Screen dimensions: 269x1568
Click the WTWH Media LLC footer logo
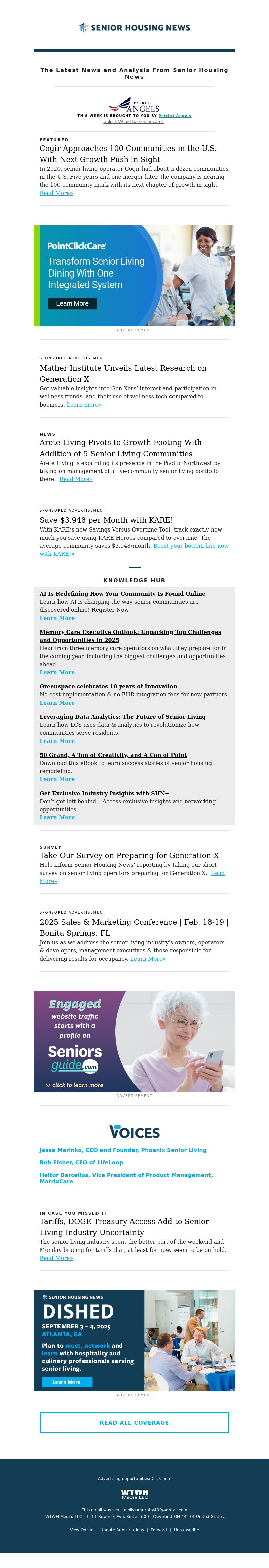click(134, 1494)
